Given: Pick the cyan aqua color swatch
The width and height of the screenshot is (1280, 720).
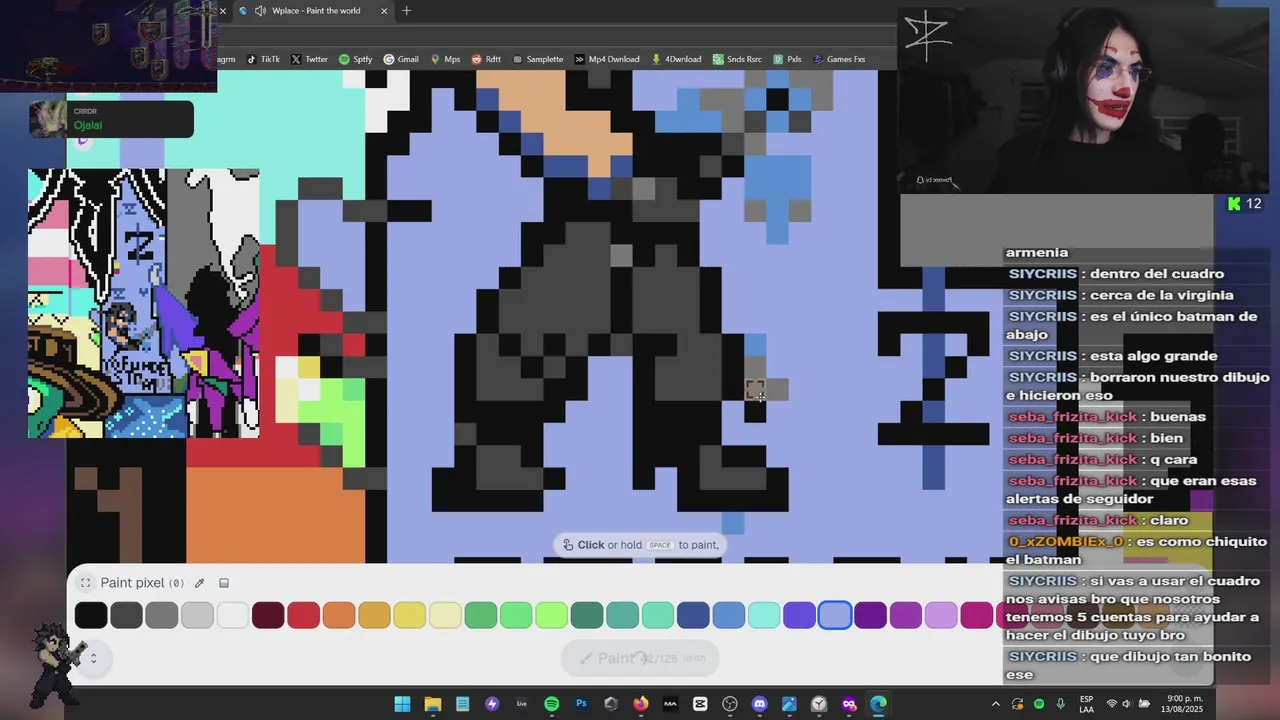Looking at the screenshot, I should pos(764,615).
